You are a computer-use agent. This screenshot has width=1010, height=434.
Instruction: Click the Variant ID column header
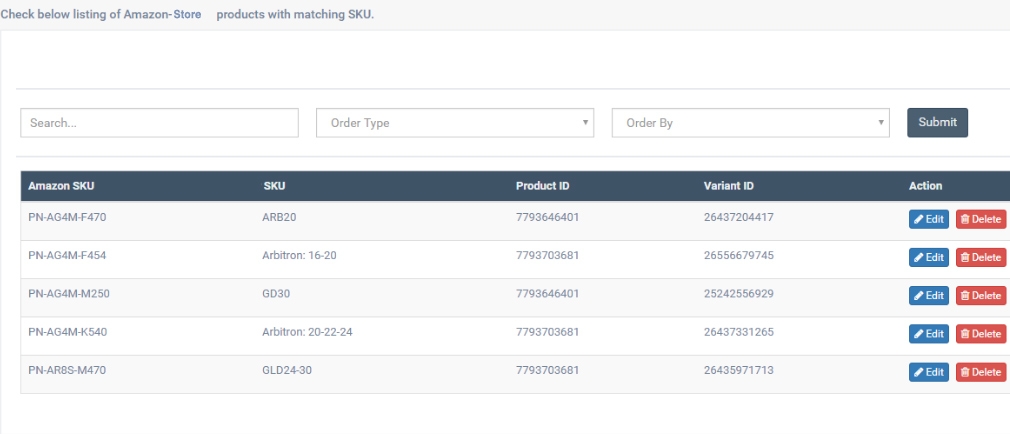coord(729,186)
